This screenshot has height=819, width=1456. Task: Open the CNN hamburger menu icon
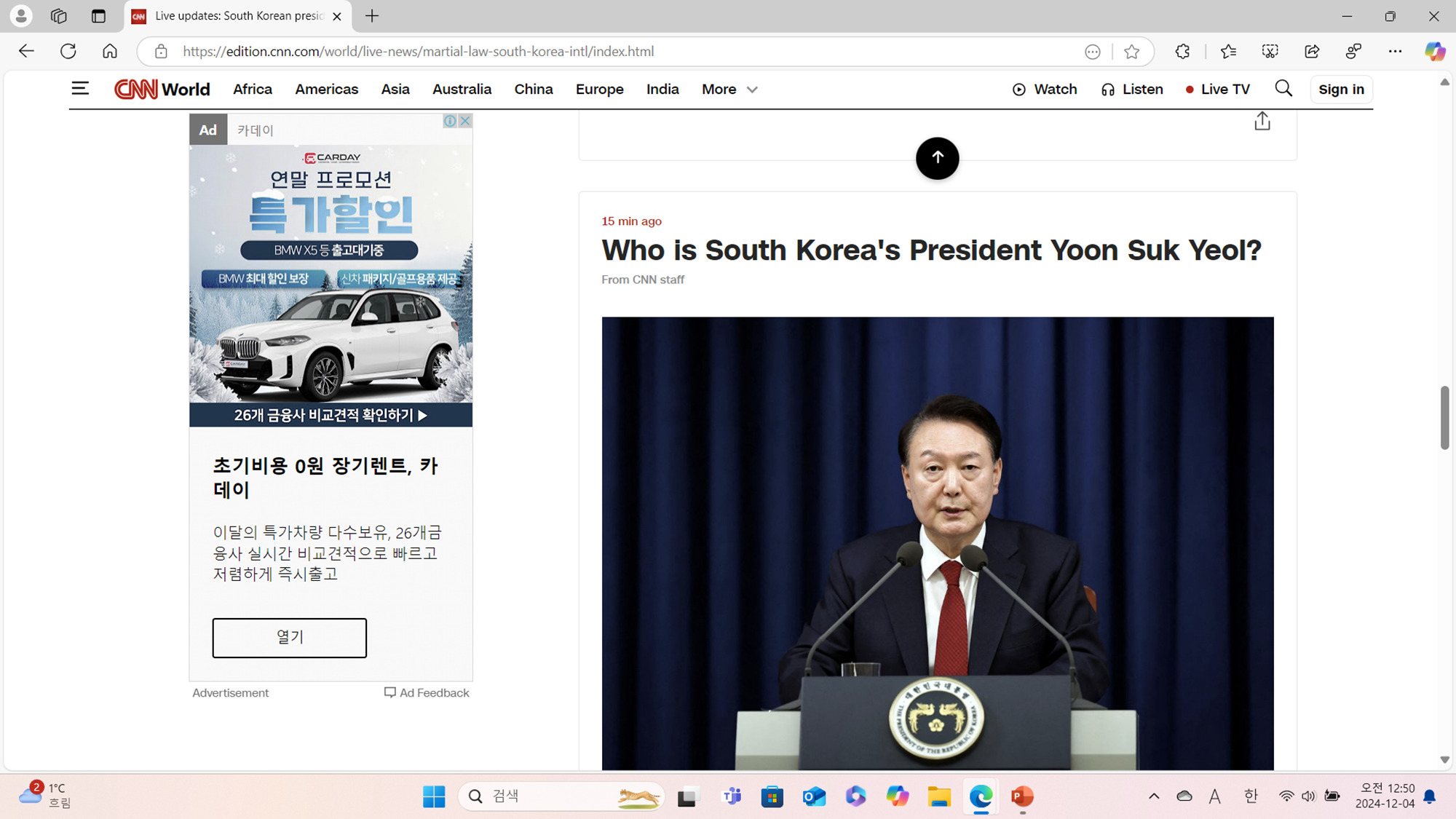tap(80, 89)
